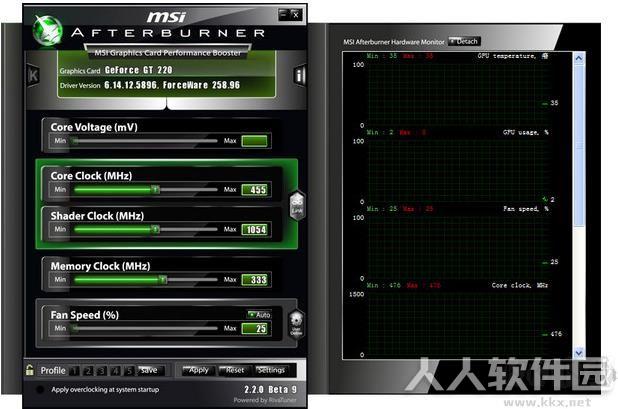Toggle the Auto fan speed button
The height and width of the screenshot is (409, 618).
[x=259, y=314]
